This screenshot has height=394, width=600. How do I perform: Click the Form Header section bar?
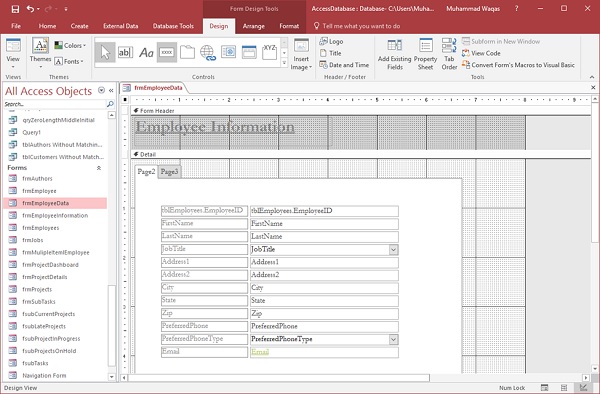click(x=360, y=111)
